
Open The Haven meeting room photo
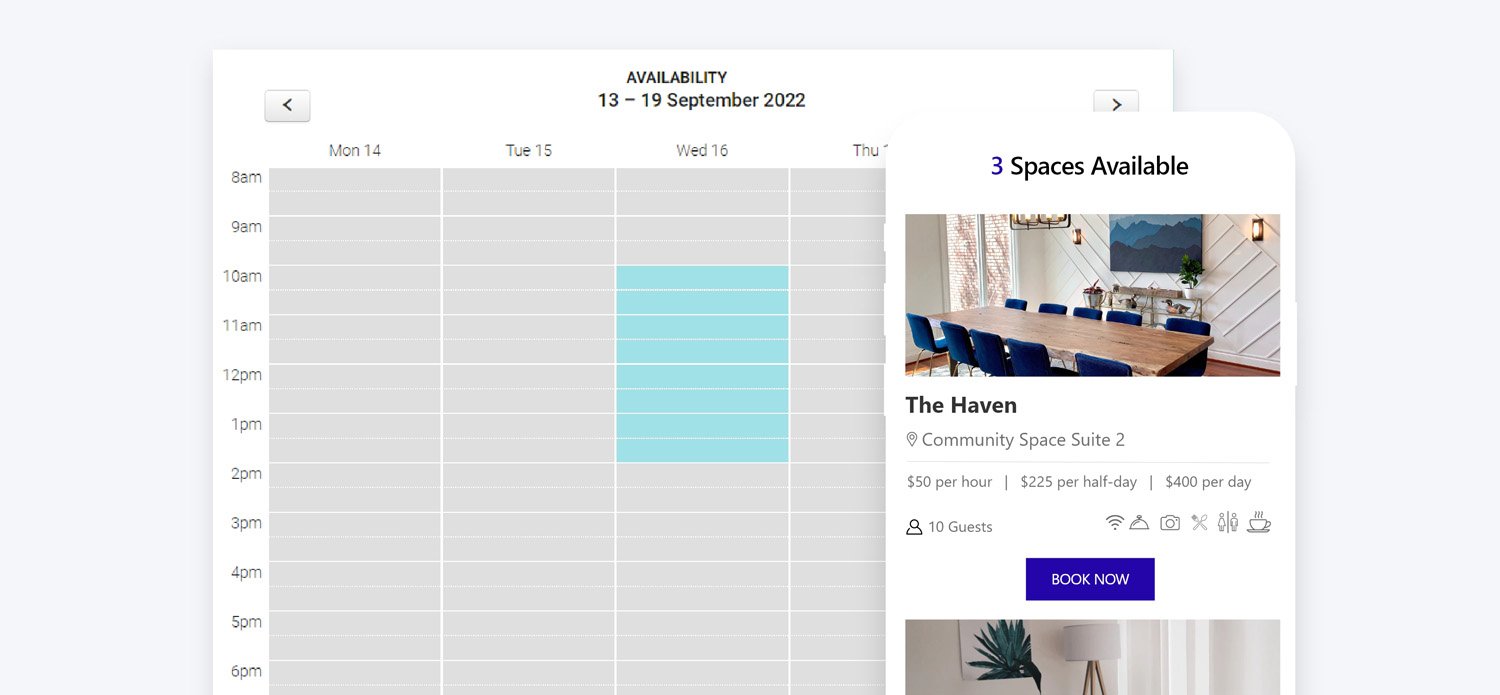1092,295
